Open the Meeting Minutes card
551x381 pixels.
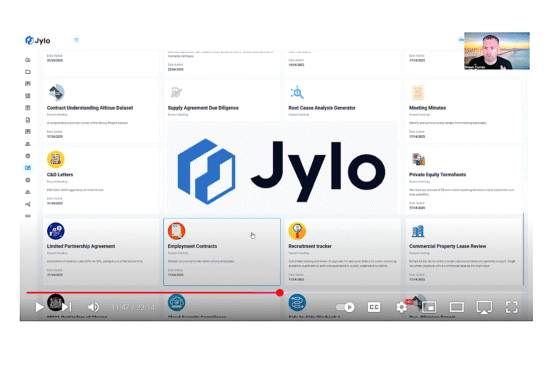[x=463, y=112]
